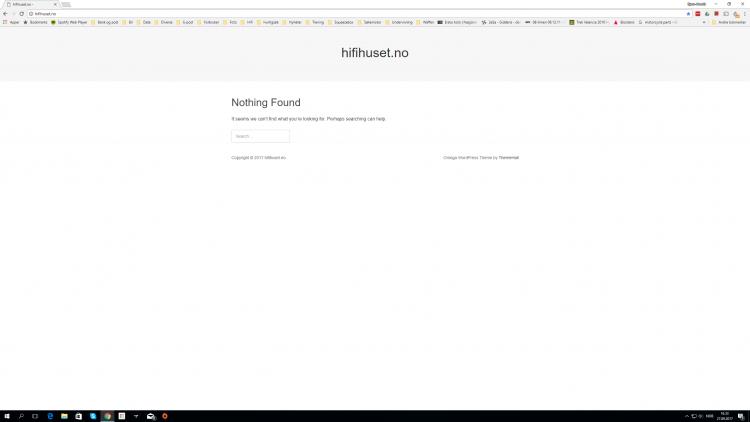Expand the Nyheter bookmark folder
This screenshot has width=750, height=422.
point(292,22)
